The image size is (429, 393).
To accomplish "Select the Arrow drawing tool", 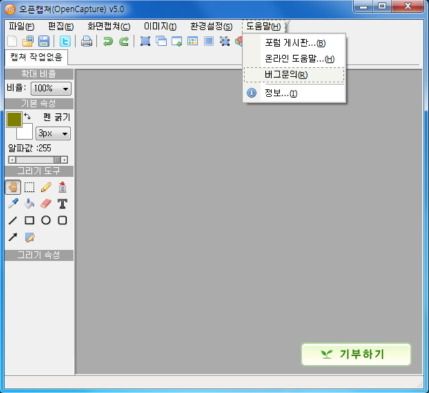I will pyautogui.click(x=13, y=237).
